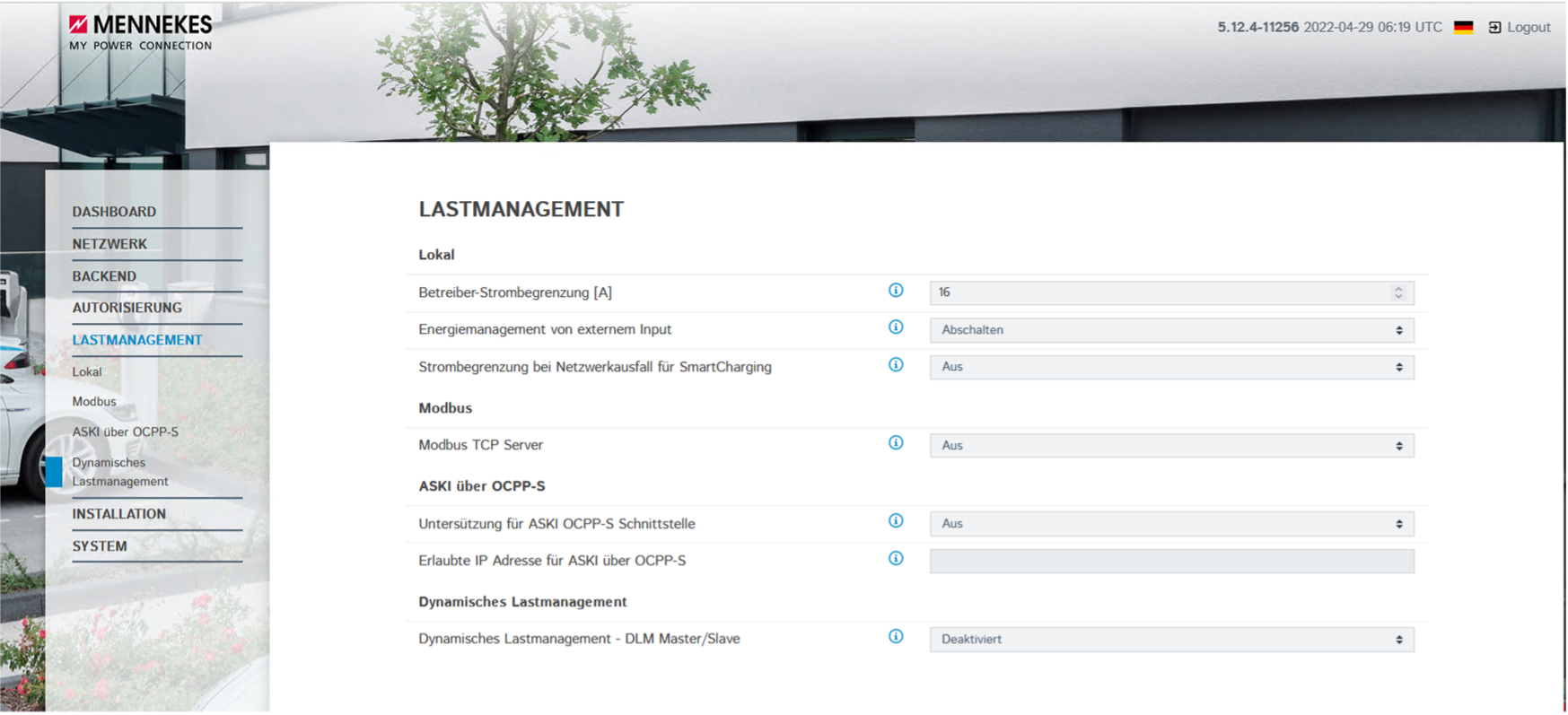
Task: Select the Installation menu item
Action: 118,514
